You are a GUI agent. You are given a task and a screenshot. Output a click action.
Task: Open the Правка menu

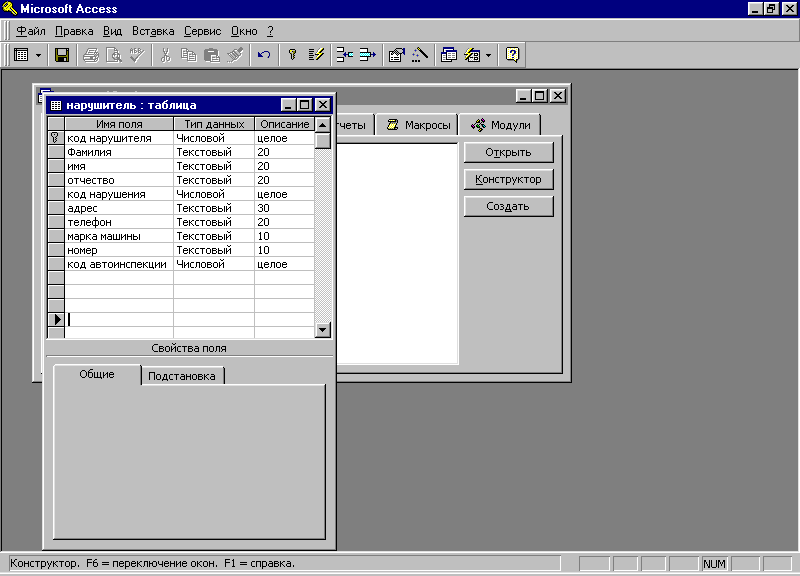coord(74,31)
